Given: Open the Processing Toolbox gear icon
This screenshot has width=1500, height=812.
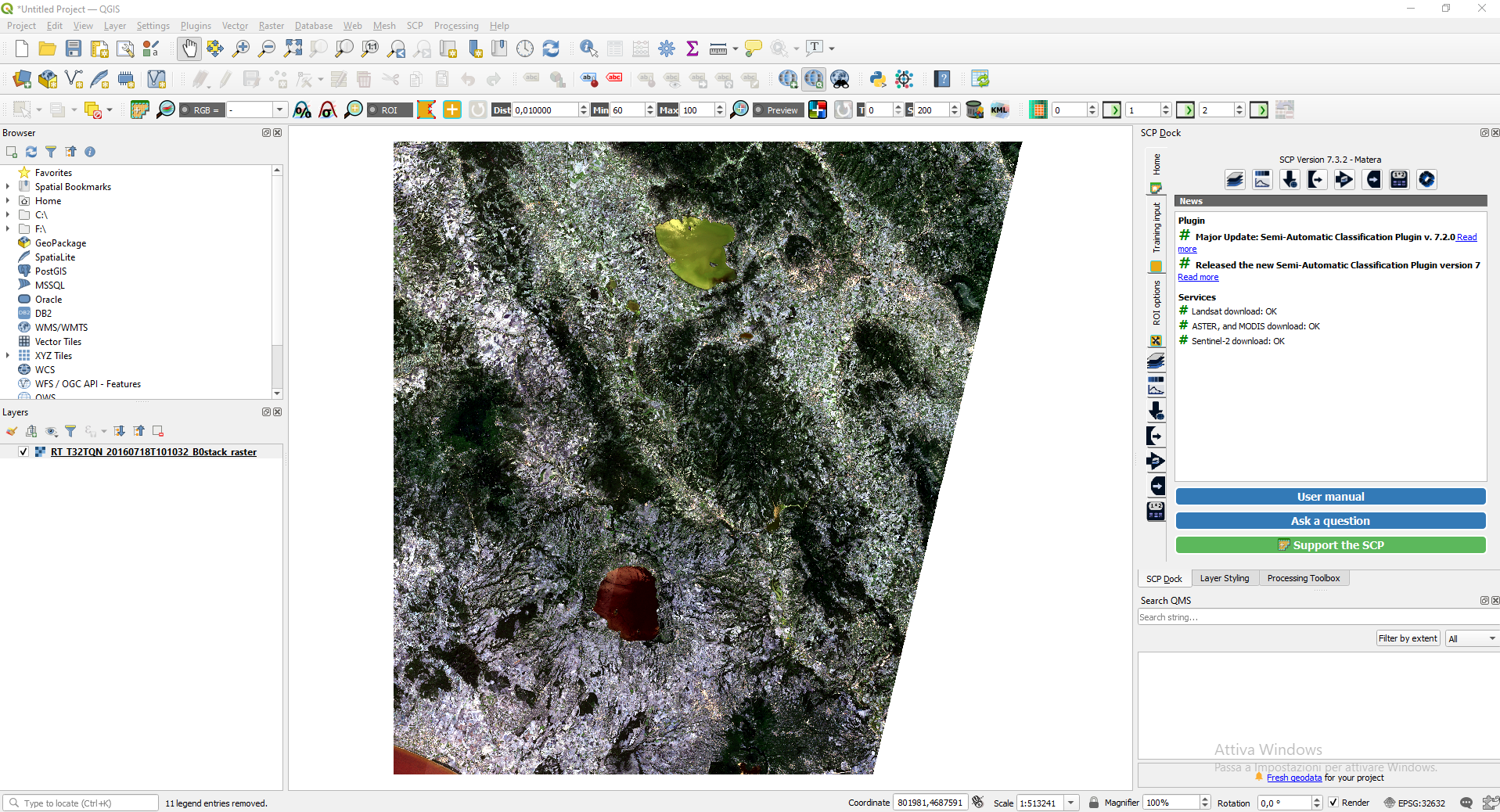Looking at the screenshot, I should (x=667, y=49).
